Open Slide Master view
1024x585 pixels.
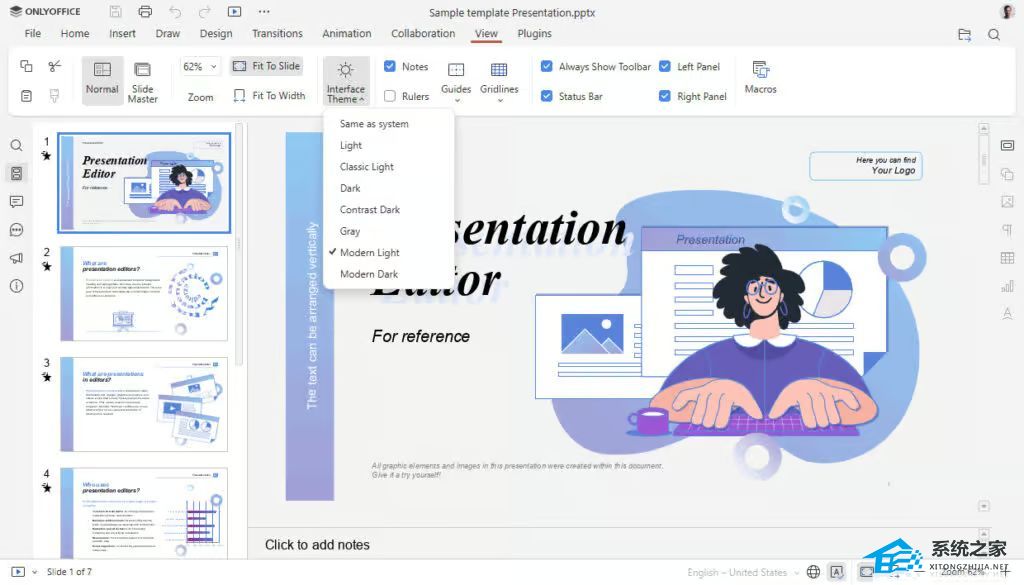click(x=142, y=81)
